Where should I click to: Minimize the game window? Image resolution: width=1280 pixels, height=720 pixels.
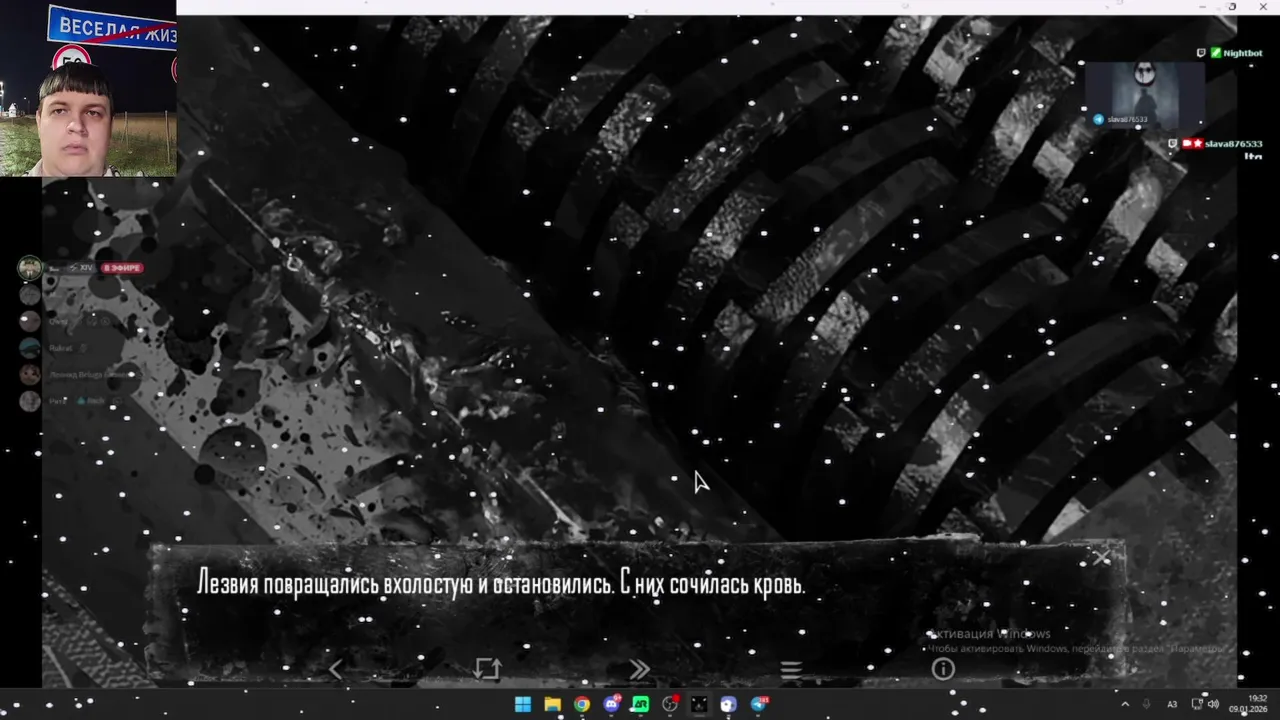coord(1203,7)
